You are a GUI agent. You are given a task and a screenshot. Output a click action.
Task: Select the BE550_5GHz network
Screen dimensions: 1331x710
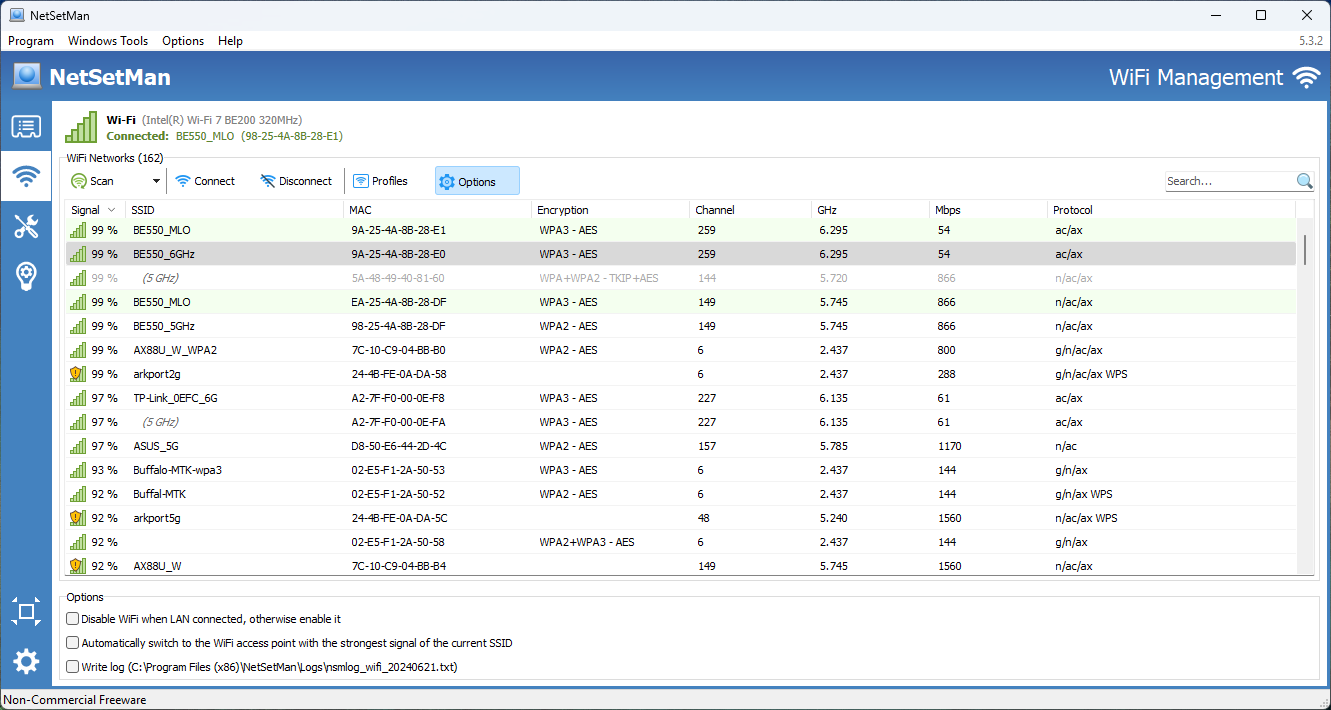681,326
